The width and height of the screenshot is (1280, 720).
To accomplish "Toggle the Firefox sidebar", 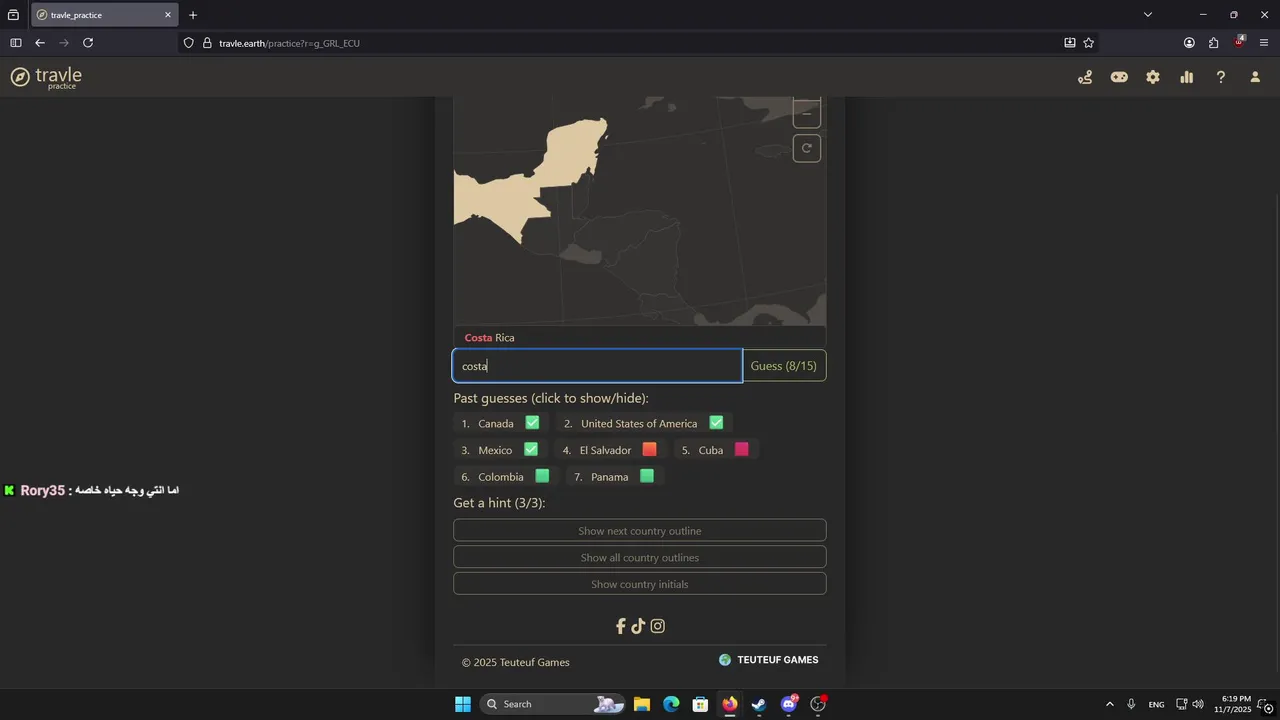I will (16, 43).
